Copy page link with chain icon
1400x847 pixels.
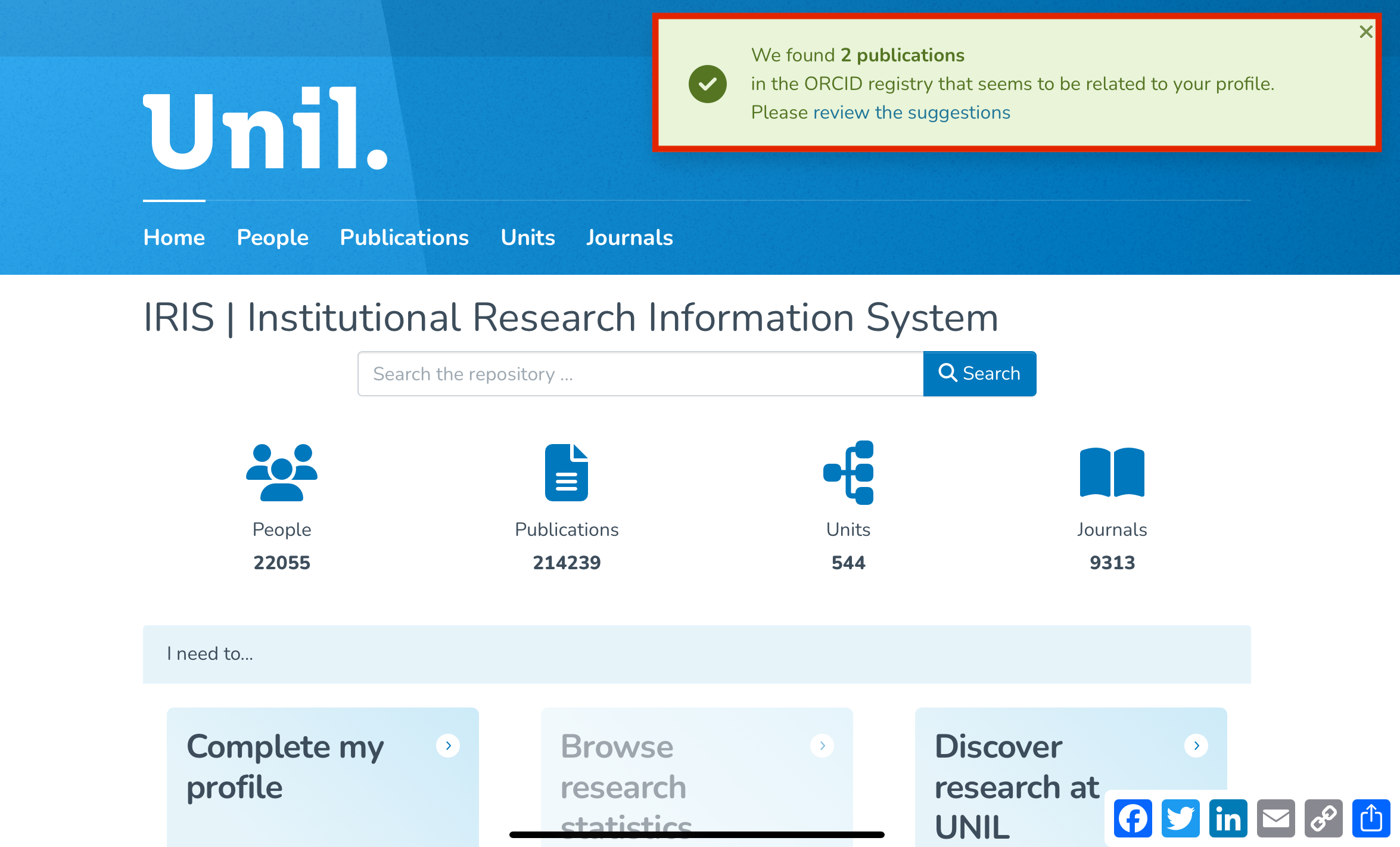[x=1323, y=818]
